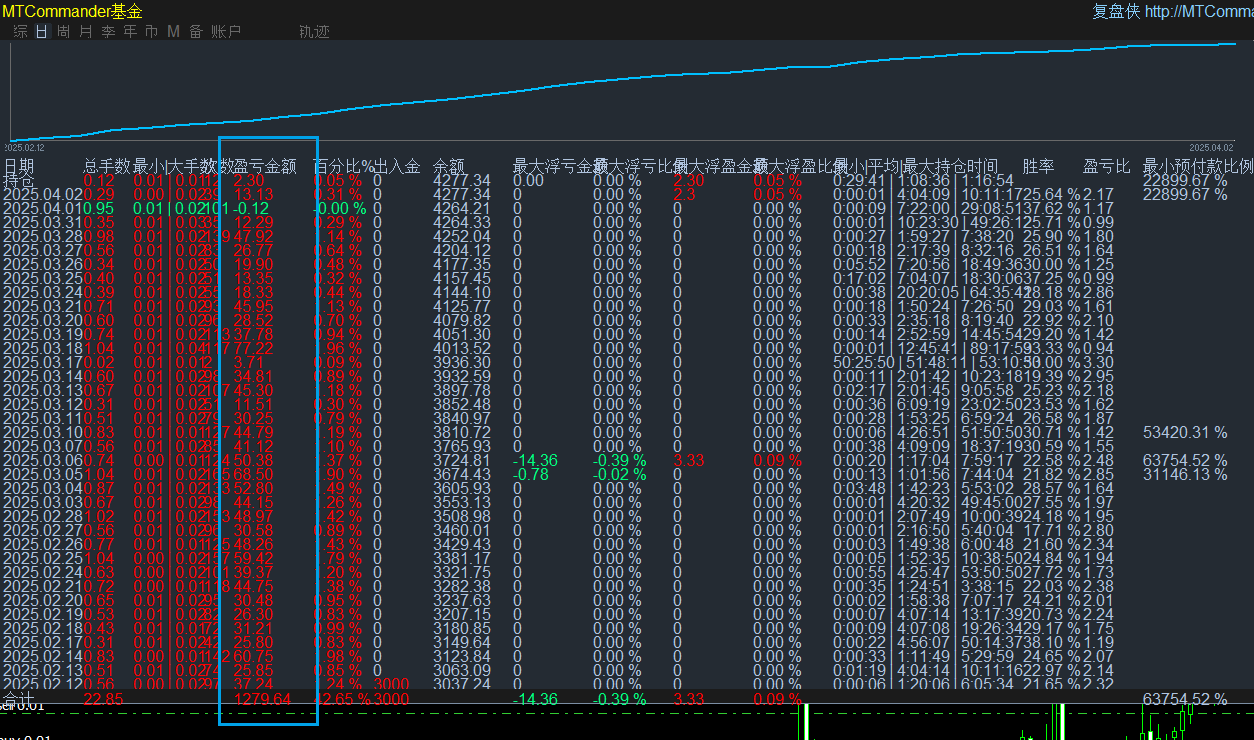Viewport: 1254px width, 740px height.
Task: Click the total lots value 22.85
Action: (103, 699)
